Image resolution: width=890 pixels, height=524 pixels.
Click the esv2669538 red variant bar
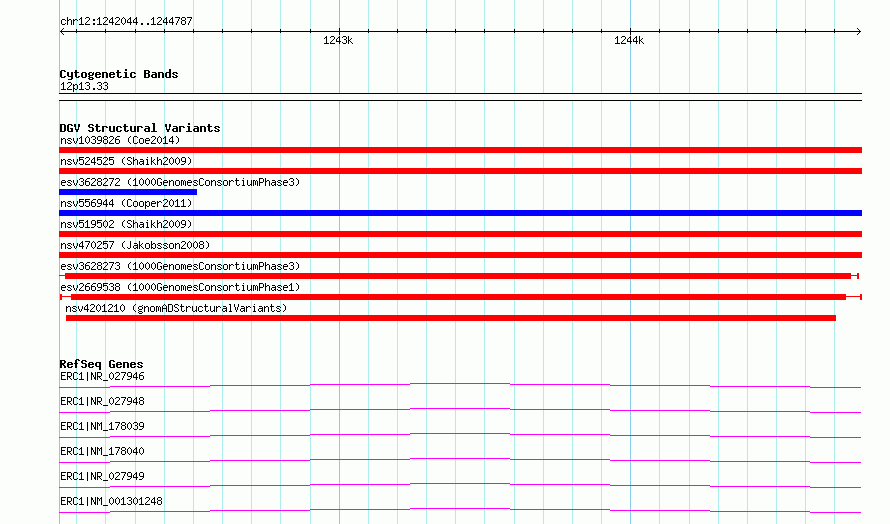461,297
